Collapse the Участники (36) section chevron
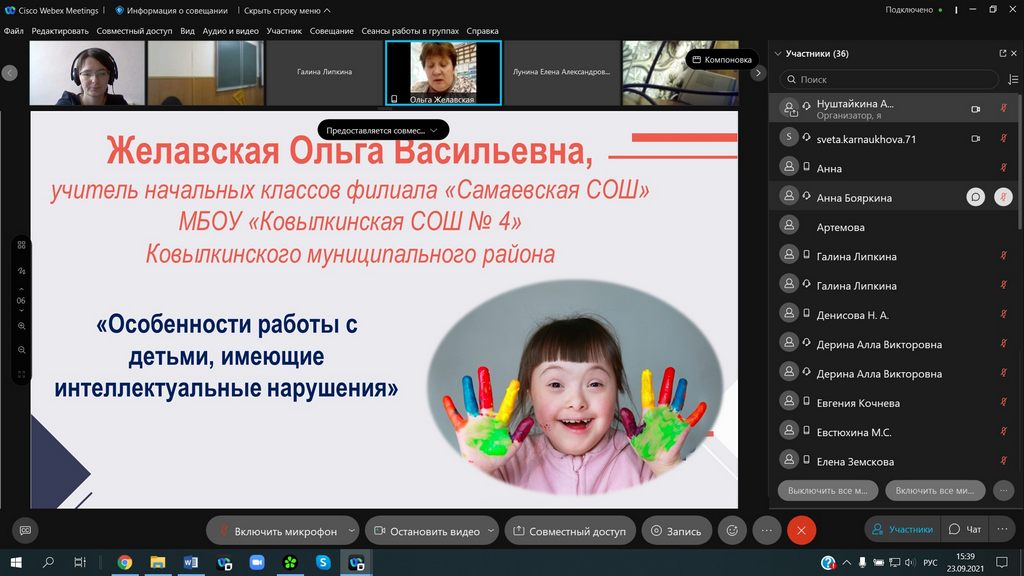Viewport: 1024px width, 576px height. pyautogui.click(x=777, y=54)
